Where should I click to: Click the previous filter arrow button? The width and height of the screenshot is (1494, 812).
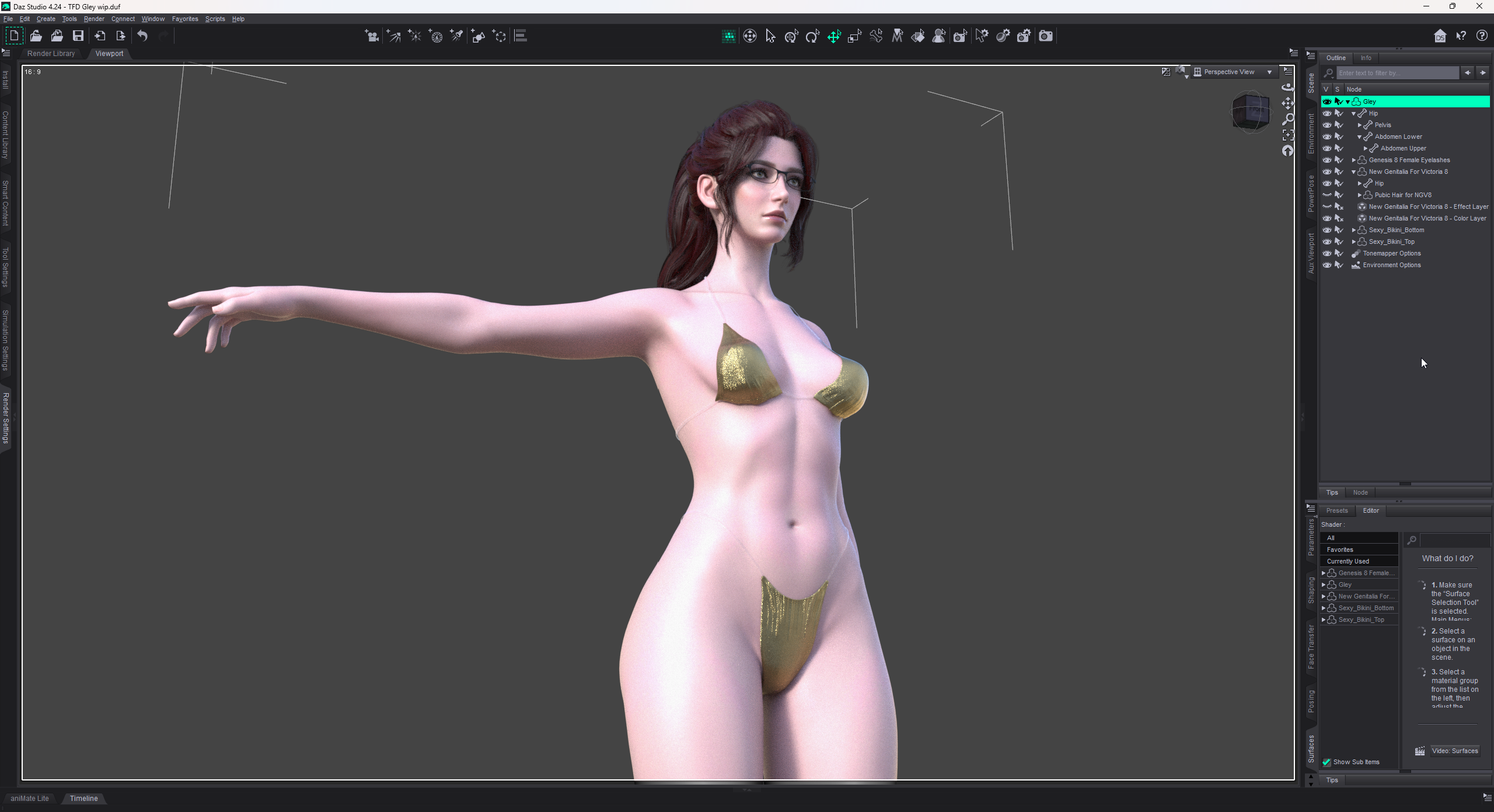pos(1467,72)
